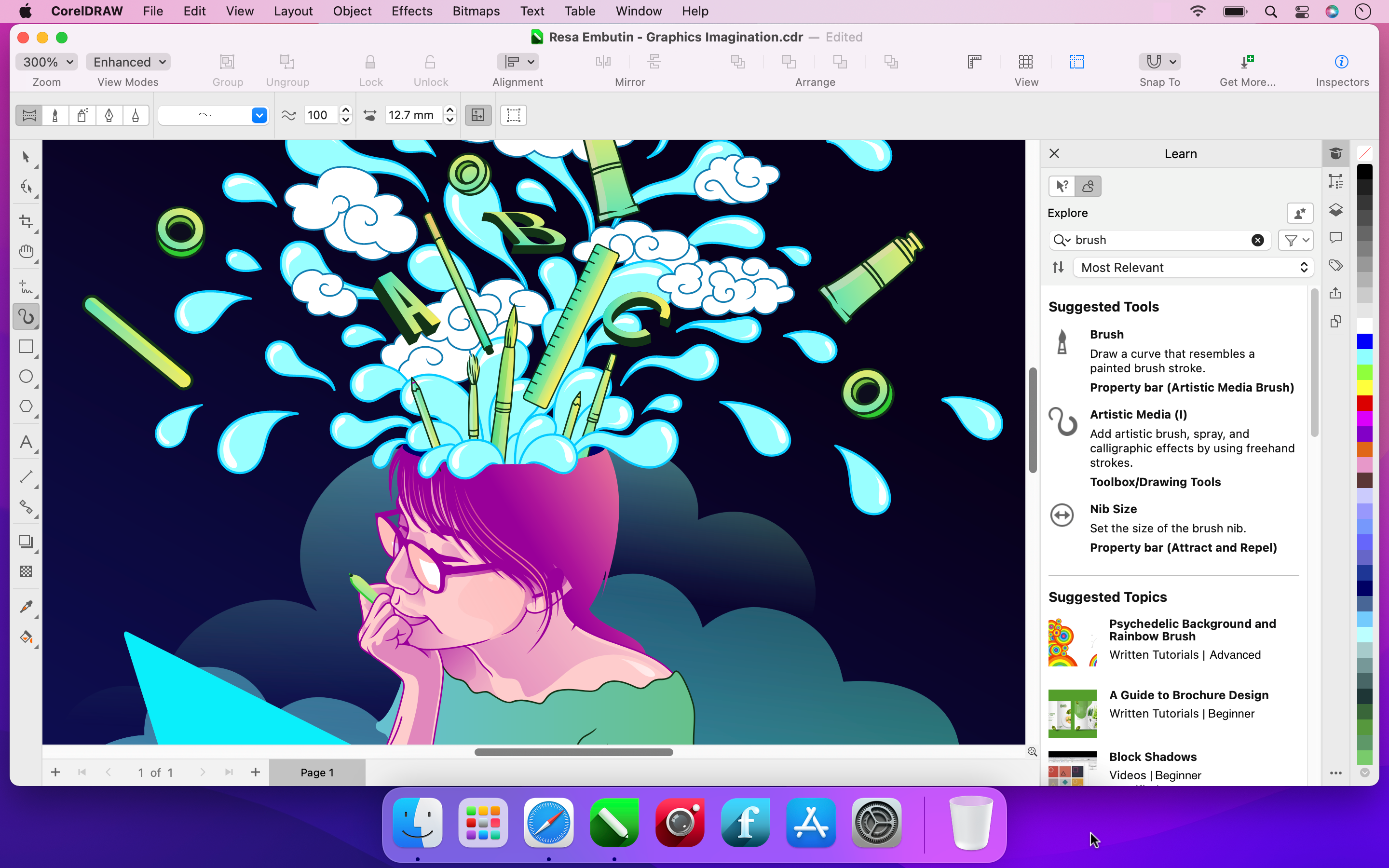Change the Most Relevant sort order
Screen dimensions: 1389x868
(1192, 267)
